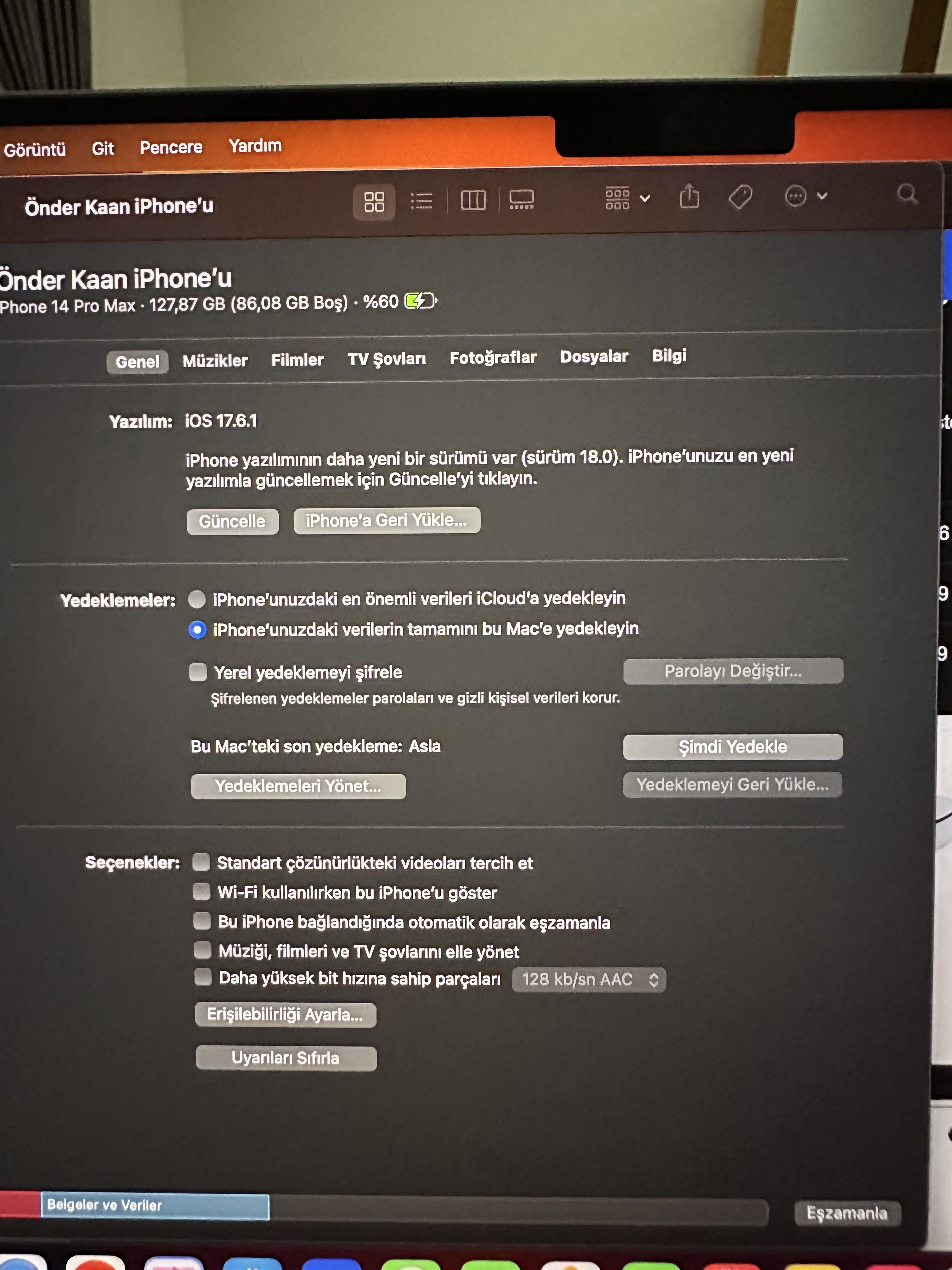Viewport: 952px width, 1270px height.
Task: Toggle Müziği, filmleri elle yönet checkbox
Action: [202, 950]
